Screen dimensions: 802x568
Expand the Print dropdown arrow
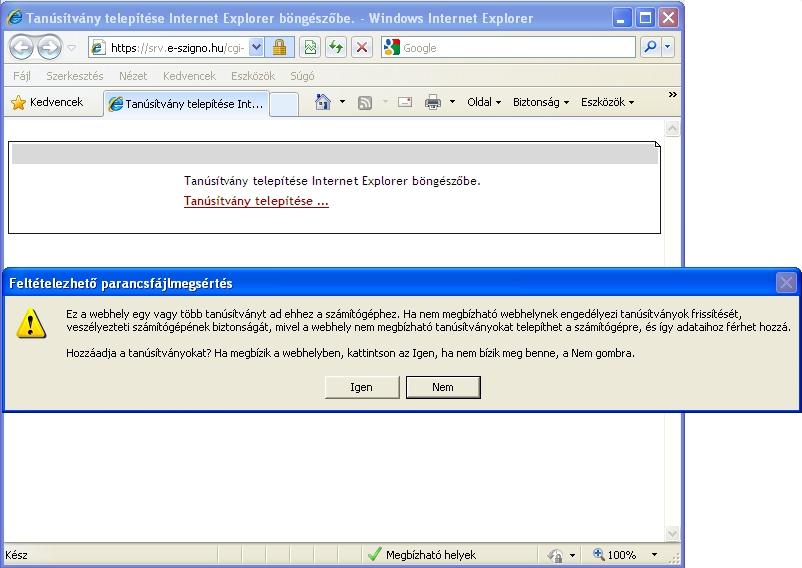click(x=452, y=102)
